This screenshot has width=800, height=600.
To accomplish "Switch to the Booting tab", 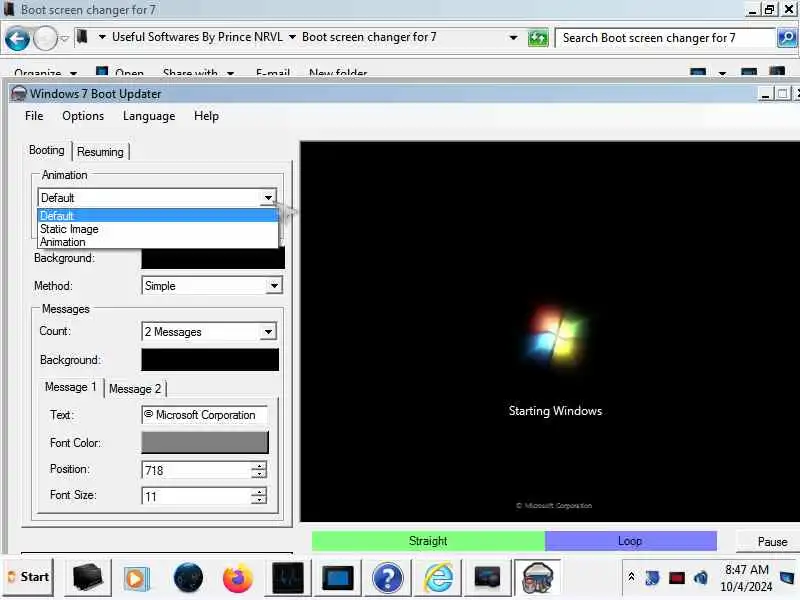I will point(46,151).
